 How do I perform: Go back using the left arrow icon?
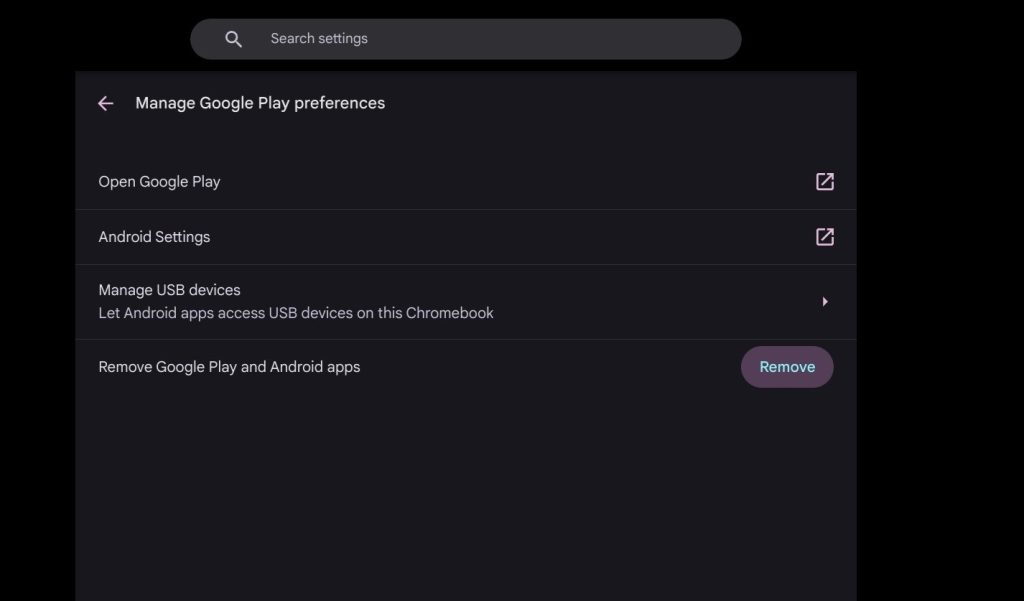106,103
